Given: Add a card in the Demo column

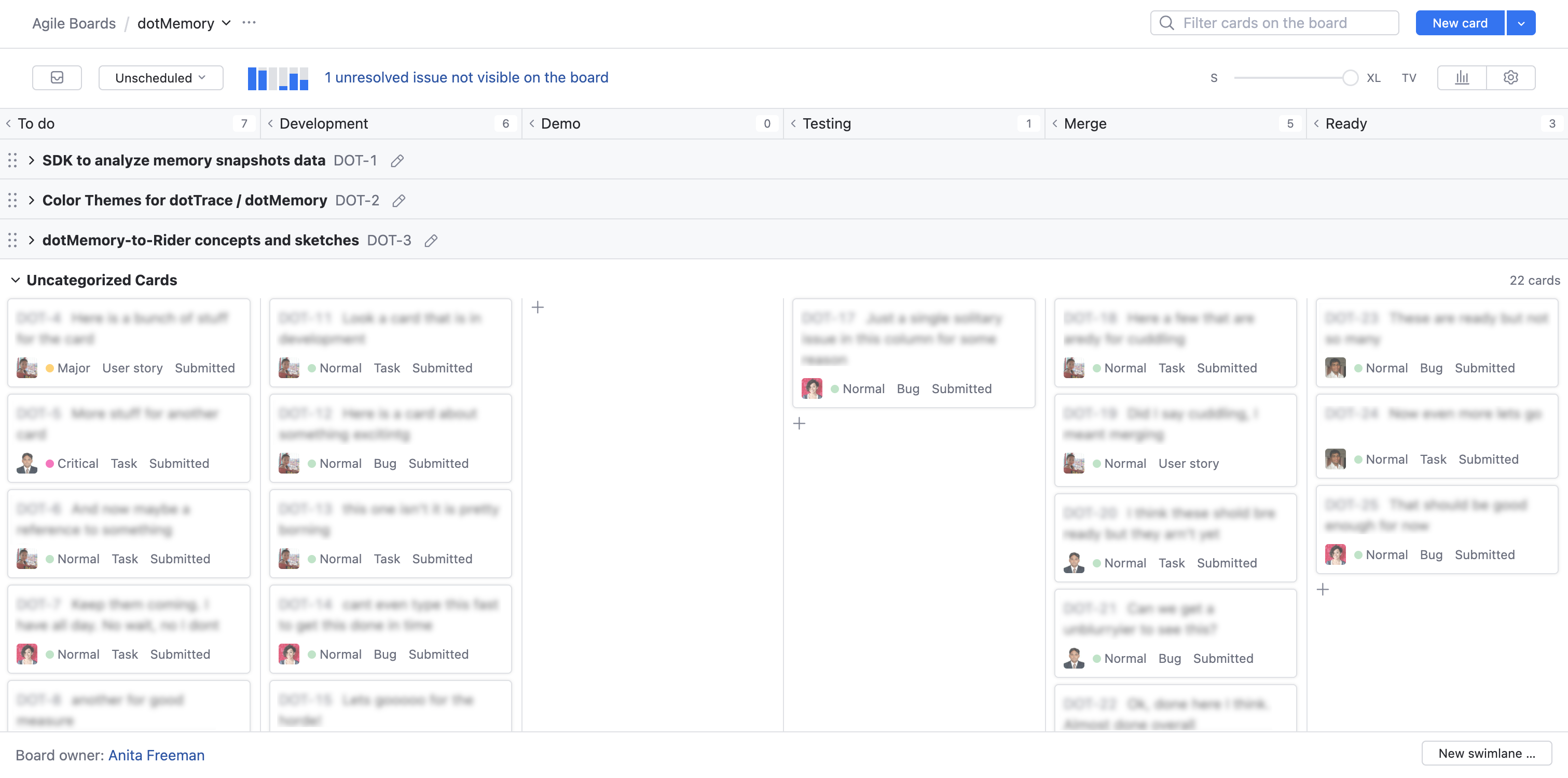Looking at the screenshot, I should 538,307.
